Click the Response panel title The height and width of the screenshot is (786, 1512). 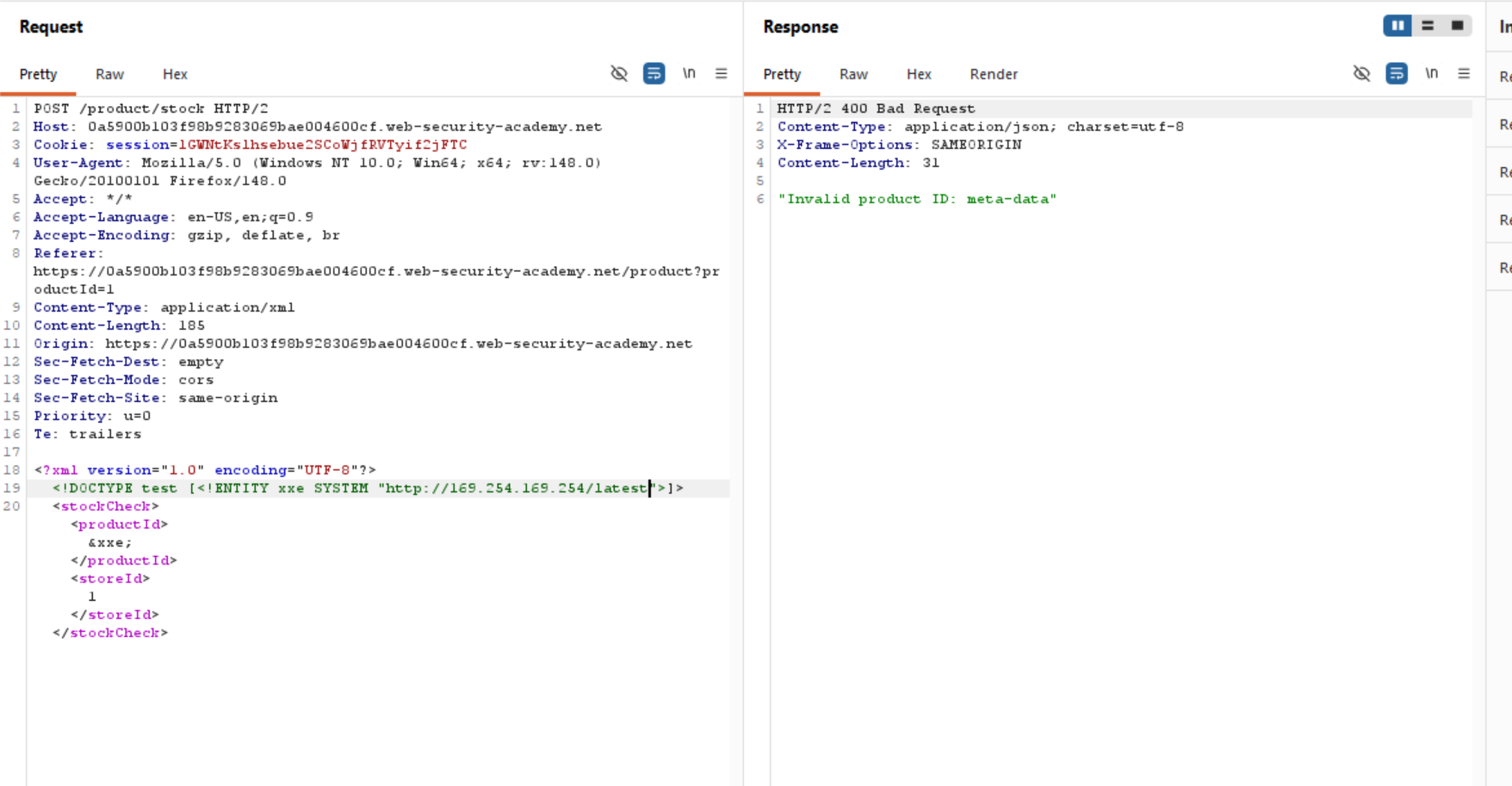tap(800, 27)
